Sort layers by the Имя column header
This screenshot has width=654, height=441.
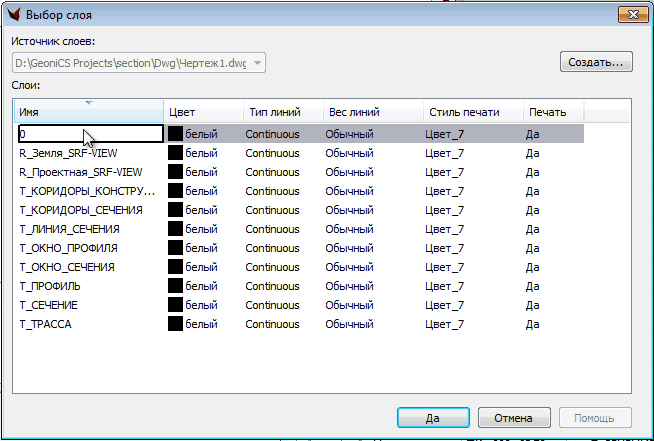pyautogui.click(x=88, y=112)
